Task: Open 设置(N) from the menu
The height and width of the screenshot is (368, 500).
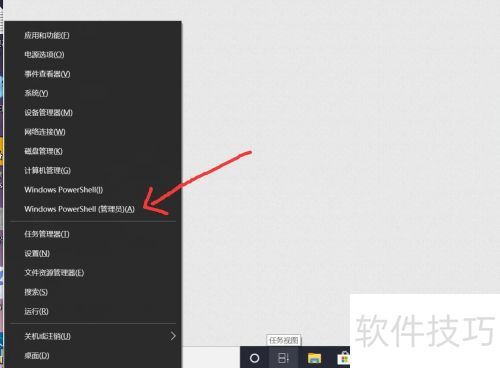Action: tap(37, 253)
